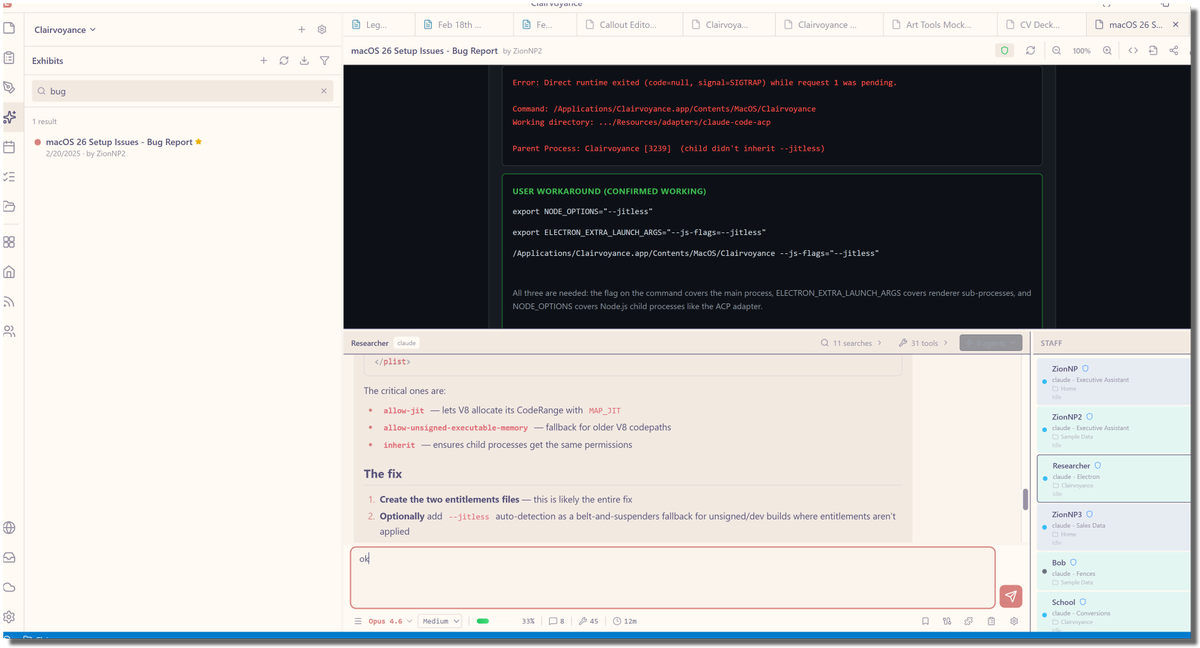Click the bookmark icon below chat input

(925, 621)
